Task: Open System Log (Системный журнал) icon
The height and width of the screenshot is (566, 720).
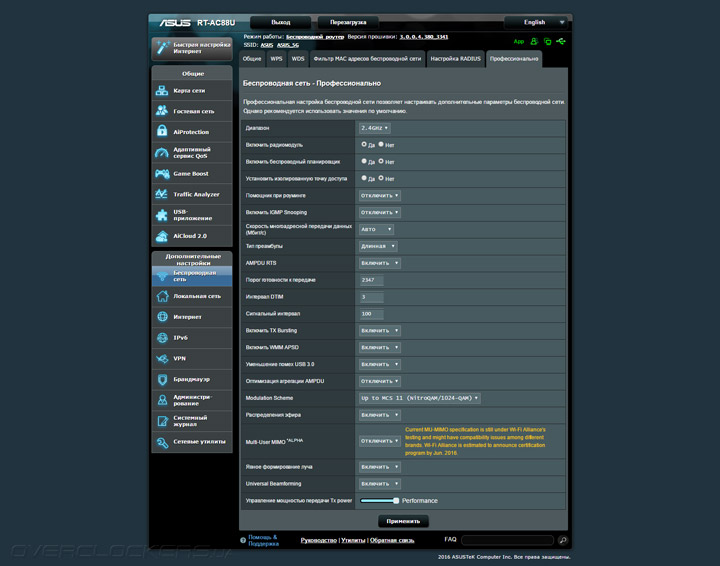Action: [x=162, y=421]
